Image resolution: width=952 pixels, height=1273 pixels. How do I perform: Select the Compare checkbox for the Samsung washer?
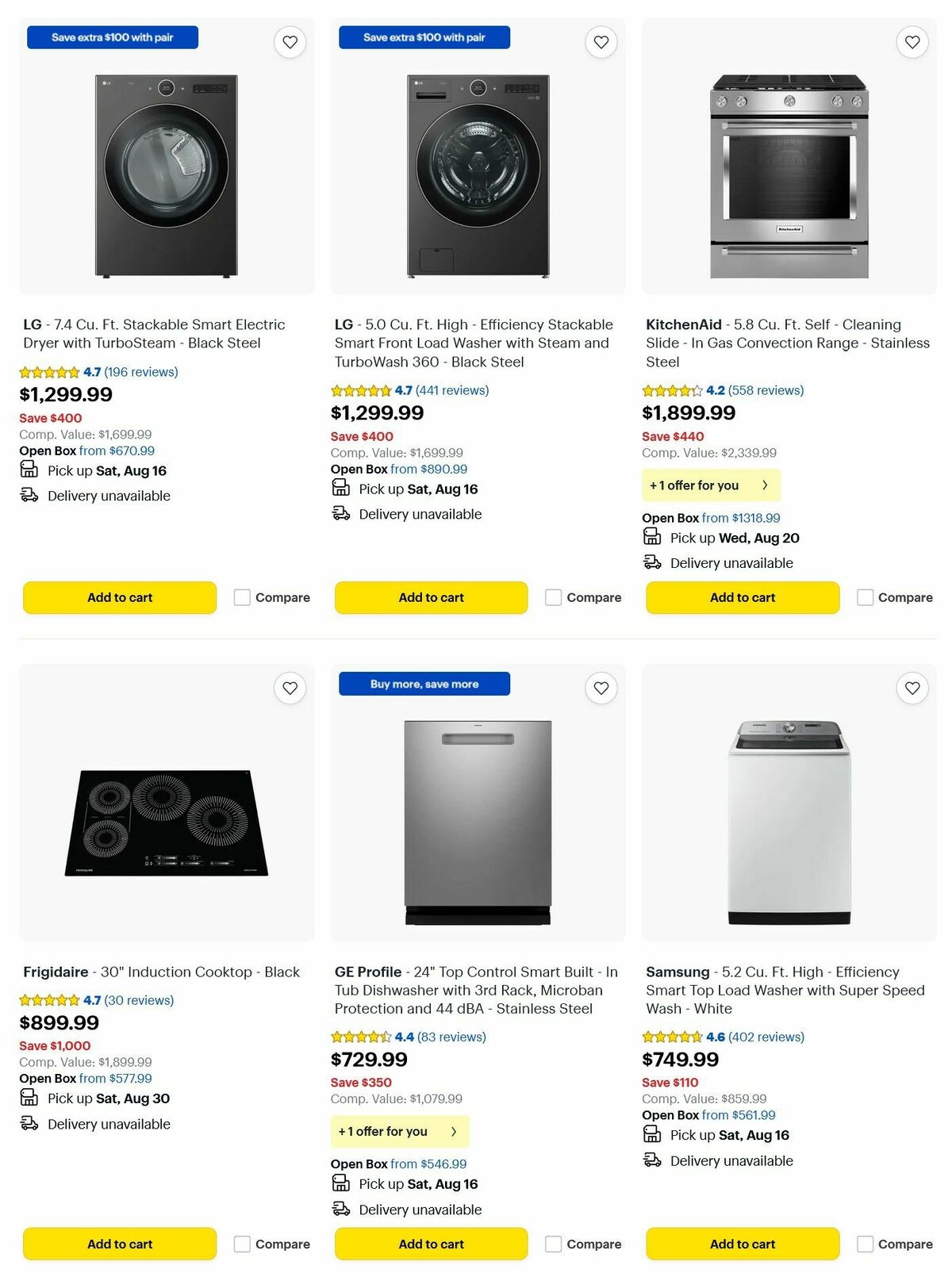pos(864,1244)
